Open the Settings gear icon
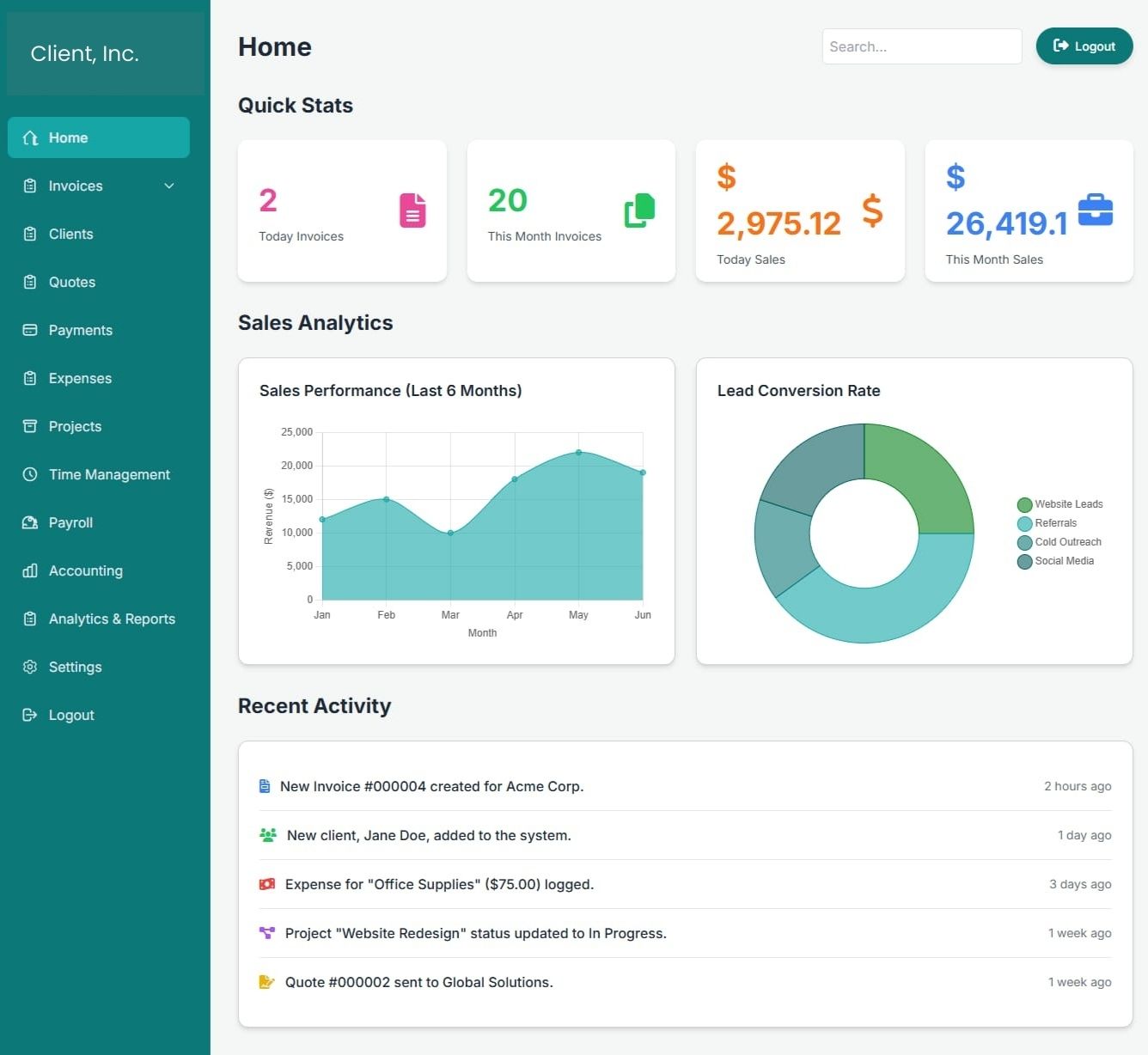This screenshot has height=1055, width=1148. (x=30, y=667)
